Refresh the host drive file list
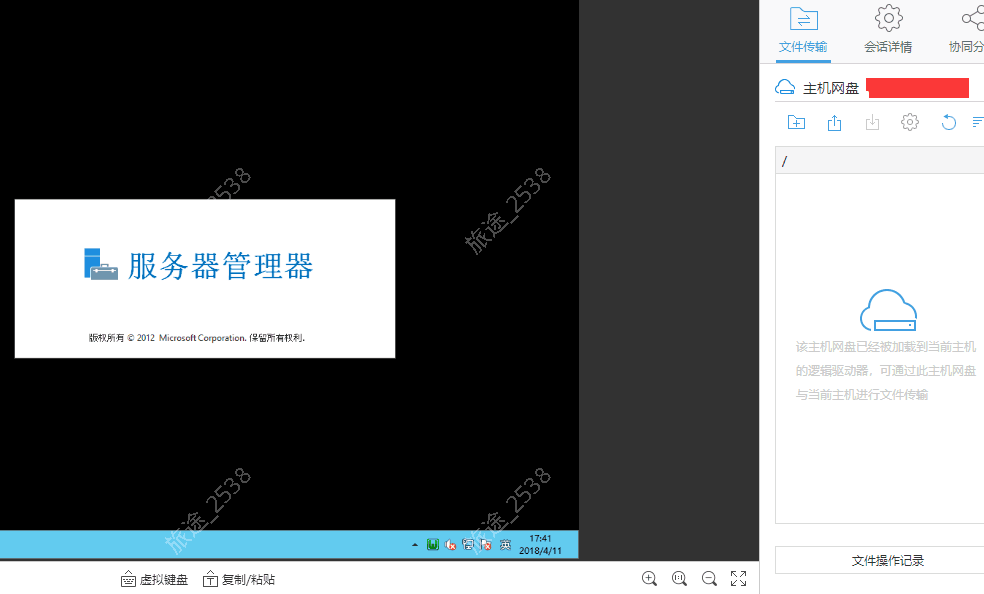984x594 pixels. coord(948,122)
